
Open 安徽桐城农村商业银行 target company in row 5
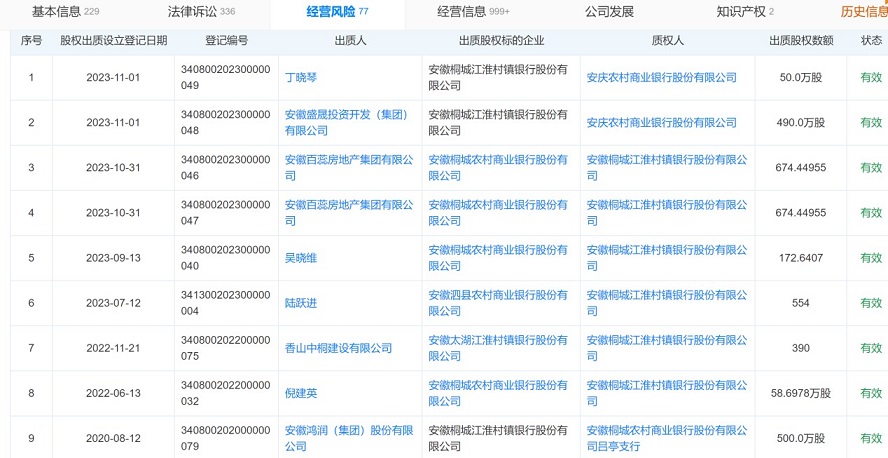pyautogui.click(x=498, y=258)
